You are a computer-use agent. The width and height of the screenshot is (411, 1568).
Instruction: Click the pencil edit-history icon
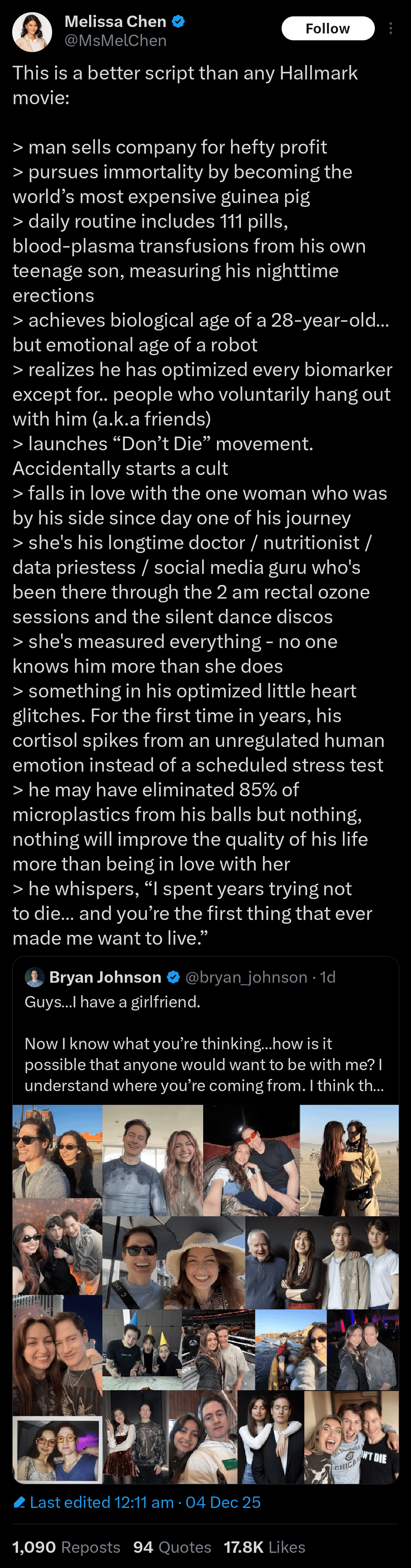(x=19, y=1502)
